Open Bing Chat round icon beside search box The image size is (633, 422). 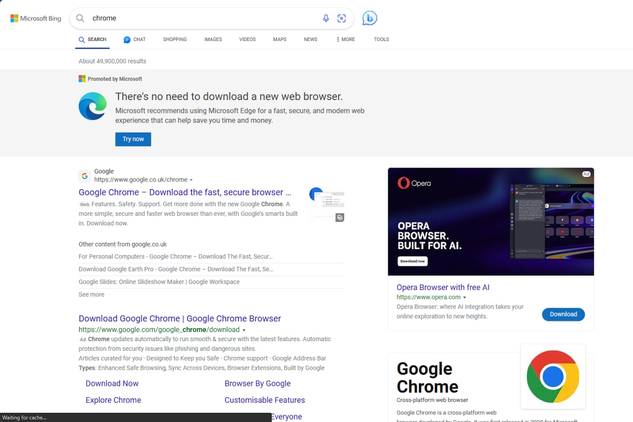click(x=369, y=18)
